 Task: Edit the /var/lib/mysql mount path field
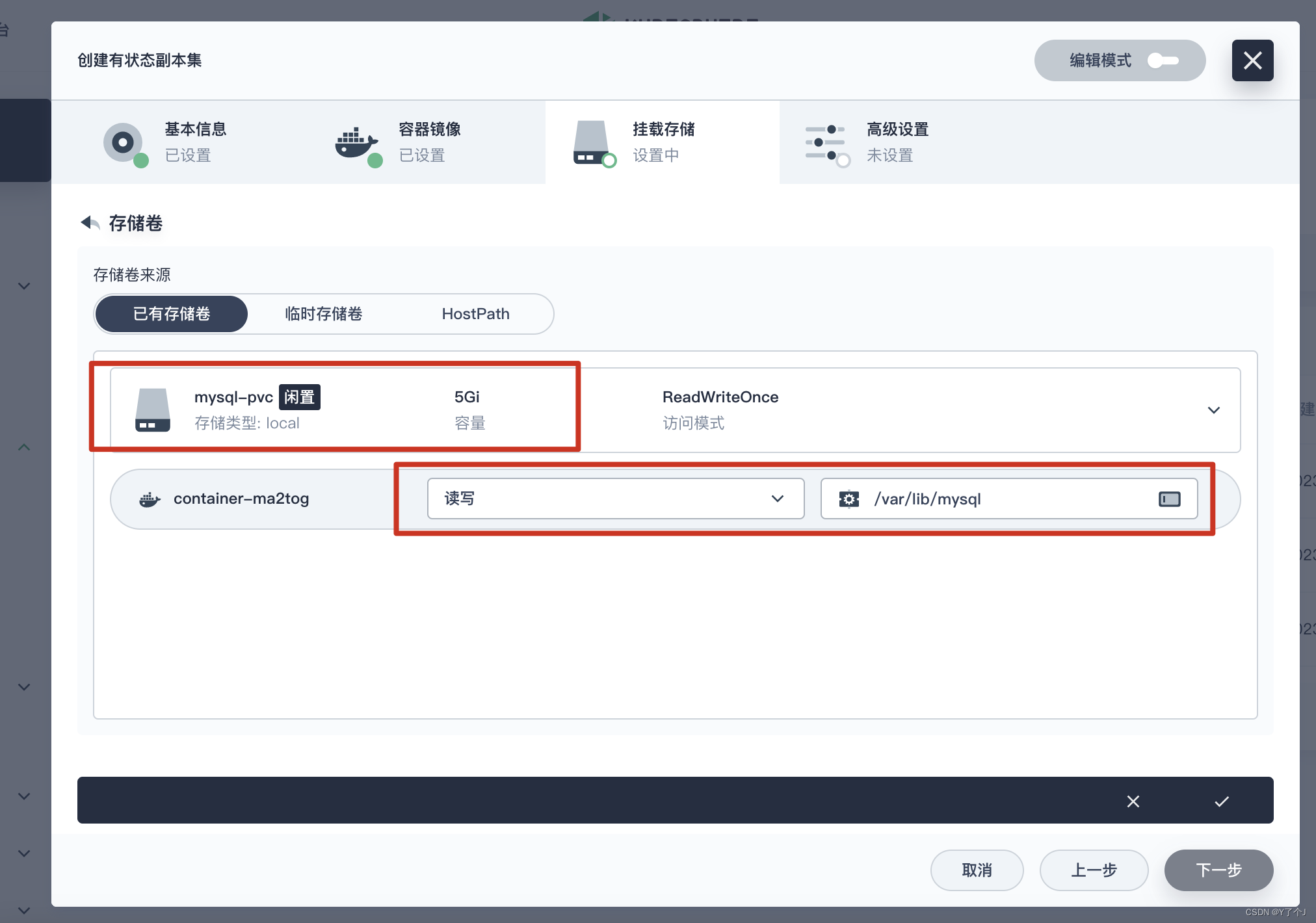[1009, 499]
